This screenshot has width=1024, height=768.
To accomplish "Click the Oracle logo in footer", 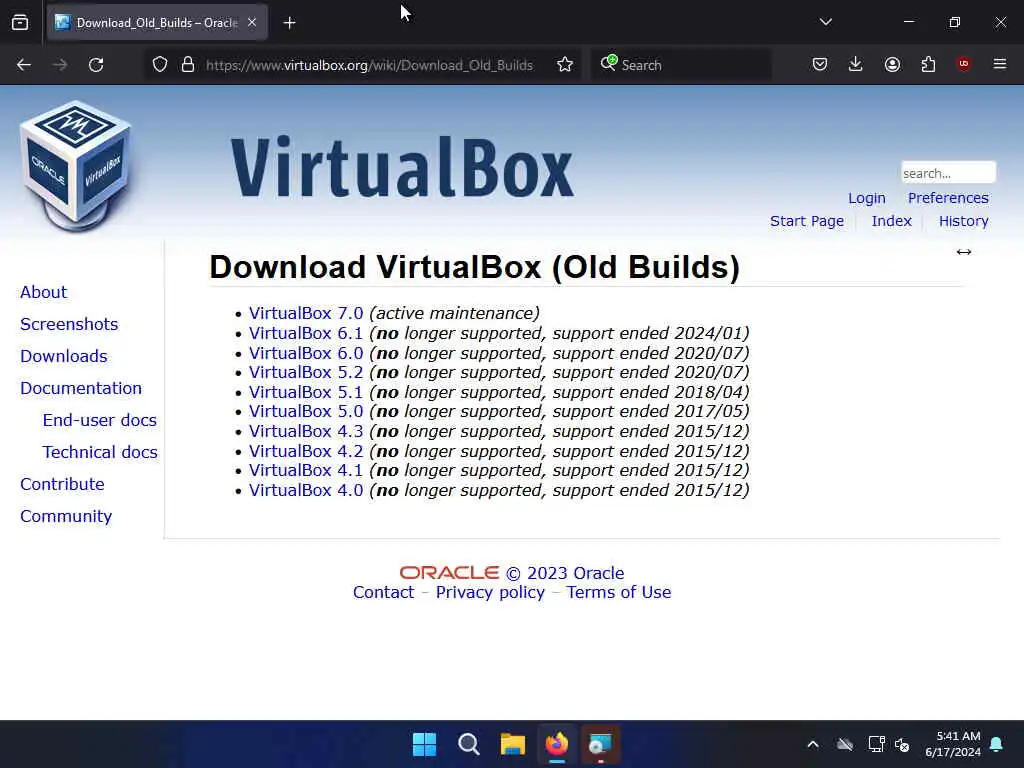I will (449, 573).
